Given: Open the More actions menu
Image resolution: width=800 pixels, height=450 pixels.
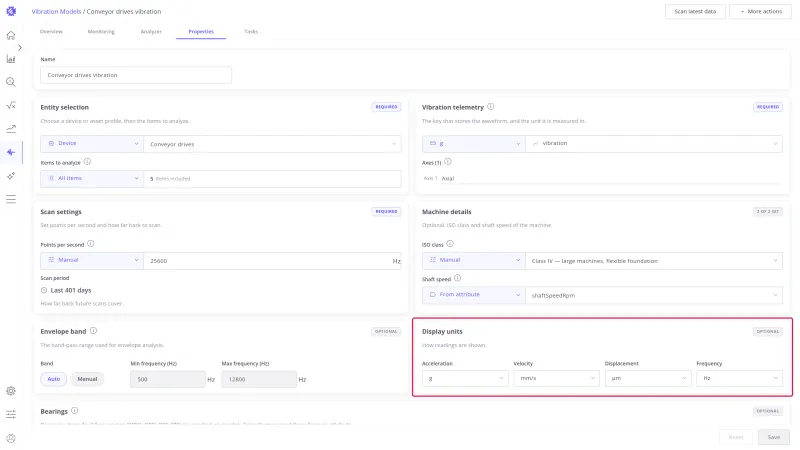Looking at the screenshot, I should tap(760, 11).
